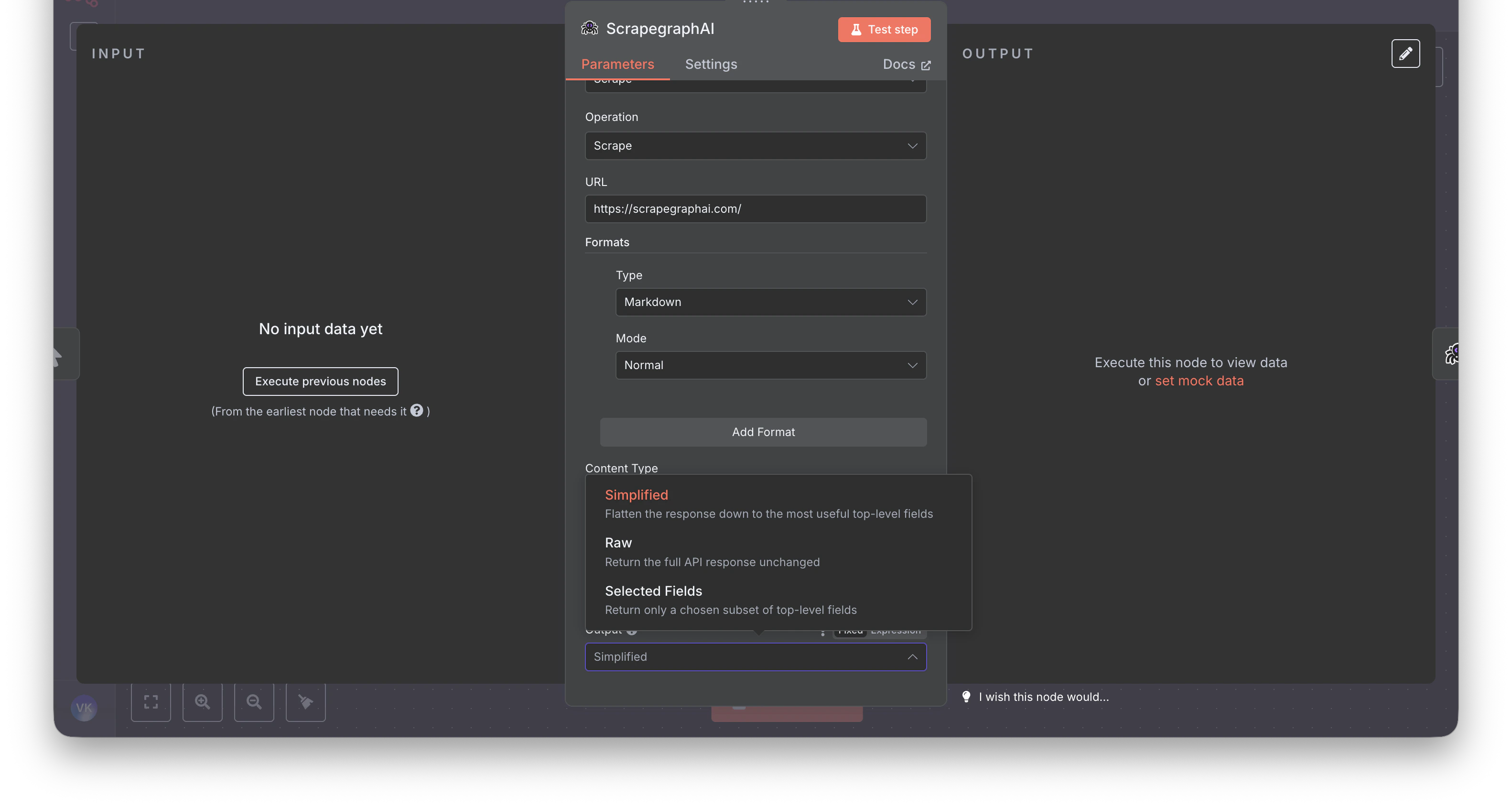The width and height of the screenshot is (1512, 808).
Task: Select the Selected Fields output option
Action: pyautogui.click(x=778, y=600)
